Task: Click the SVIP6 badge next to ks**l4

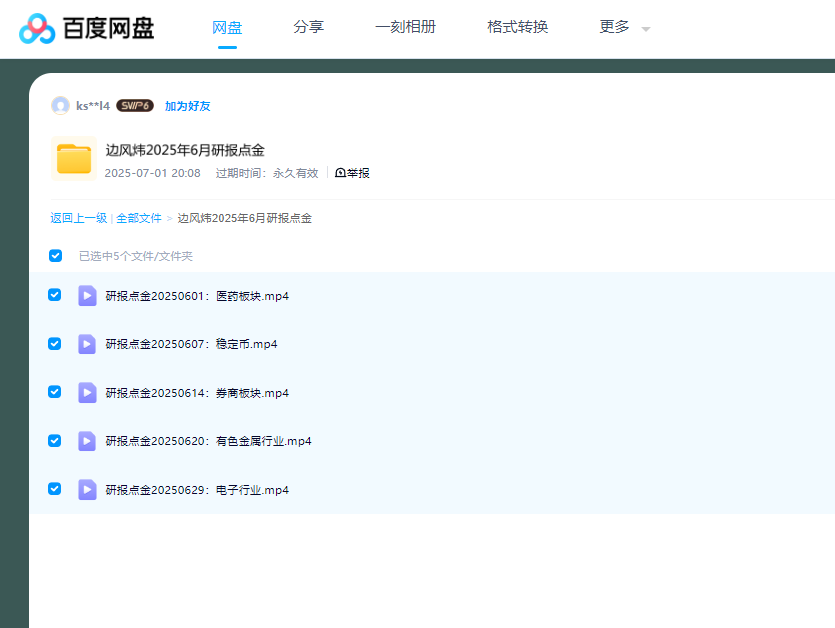Action: pyautogui.click(x=133, y=105)
